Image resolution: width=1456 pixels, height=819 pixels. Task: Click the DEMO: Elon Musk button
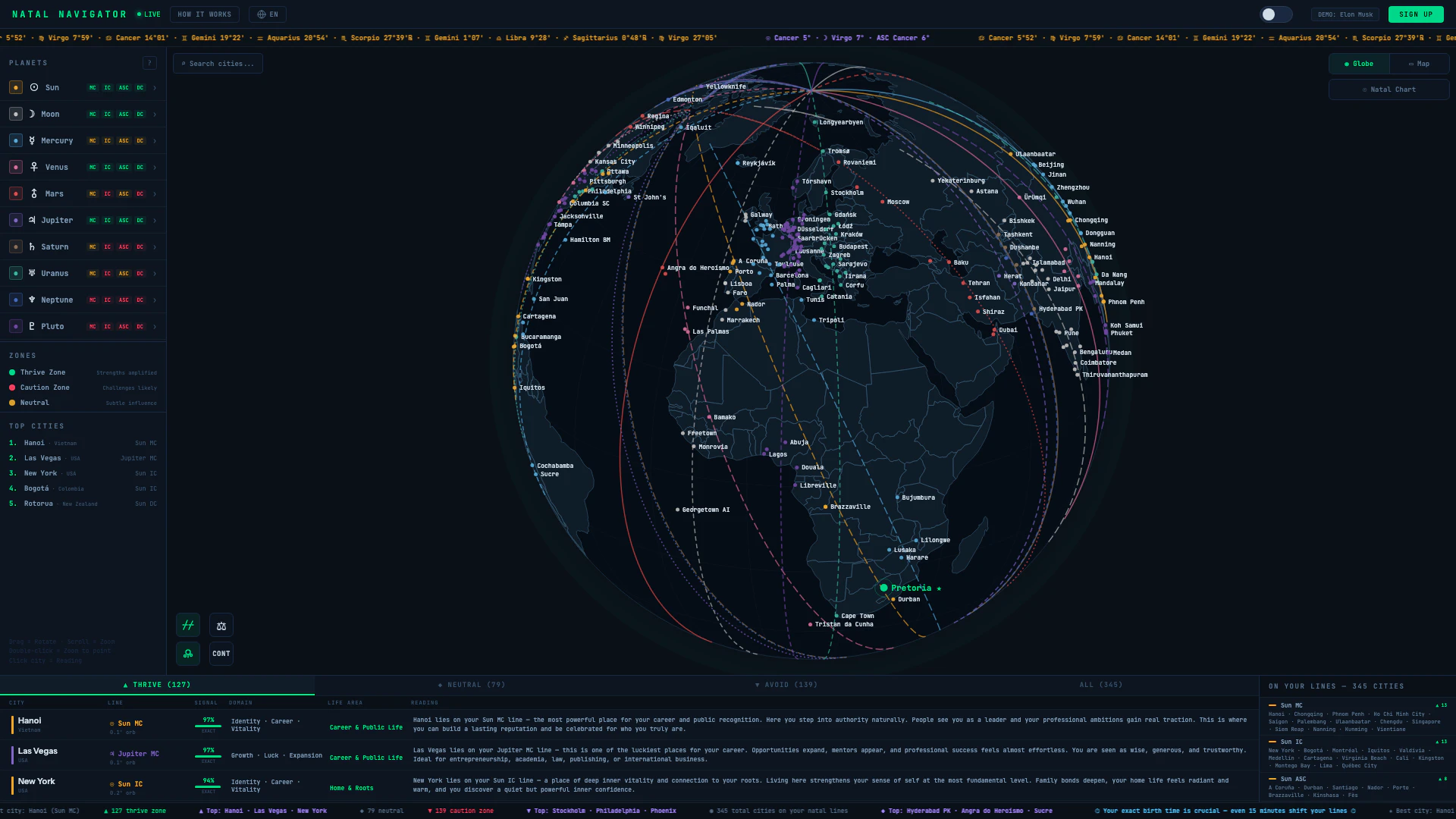(x=1345, y=14)
